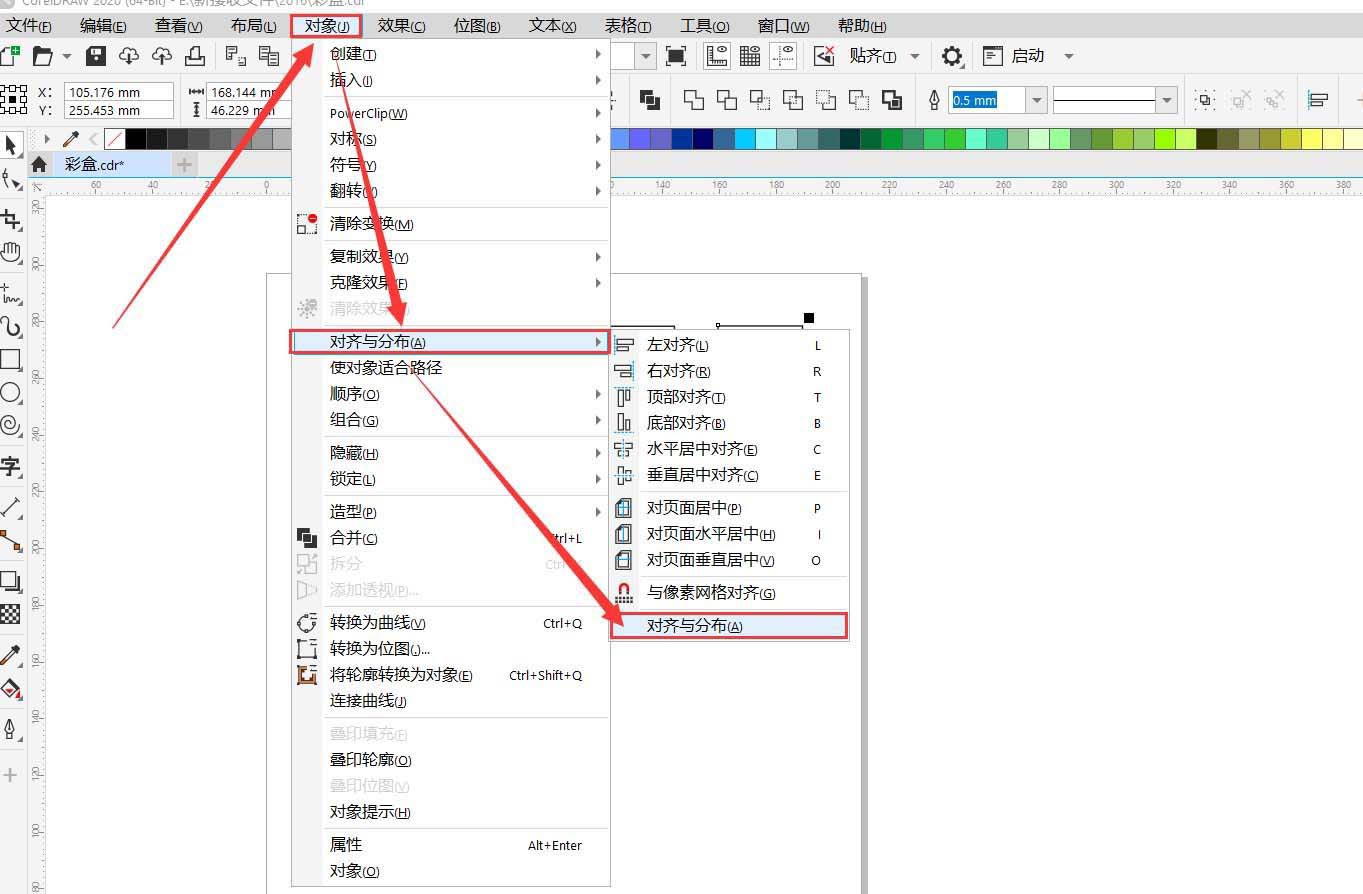Select the Rectangle tool
The width and height of the screenshot is (1363, 894).
point(12,360)
